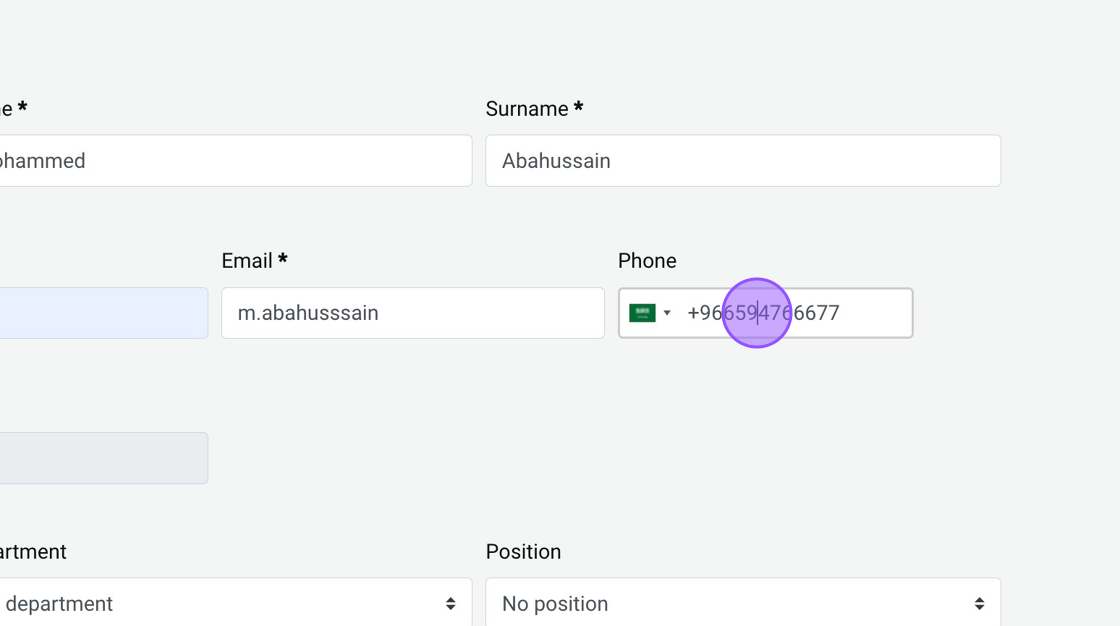Viewport: 1120px width, 626px height.
Task: Click the Email label text
Action: pos(247,261)
